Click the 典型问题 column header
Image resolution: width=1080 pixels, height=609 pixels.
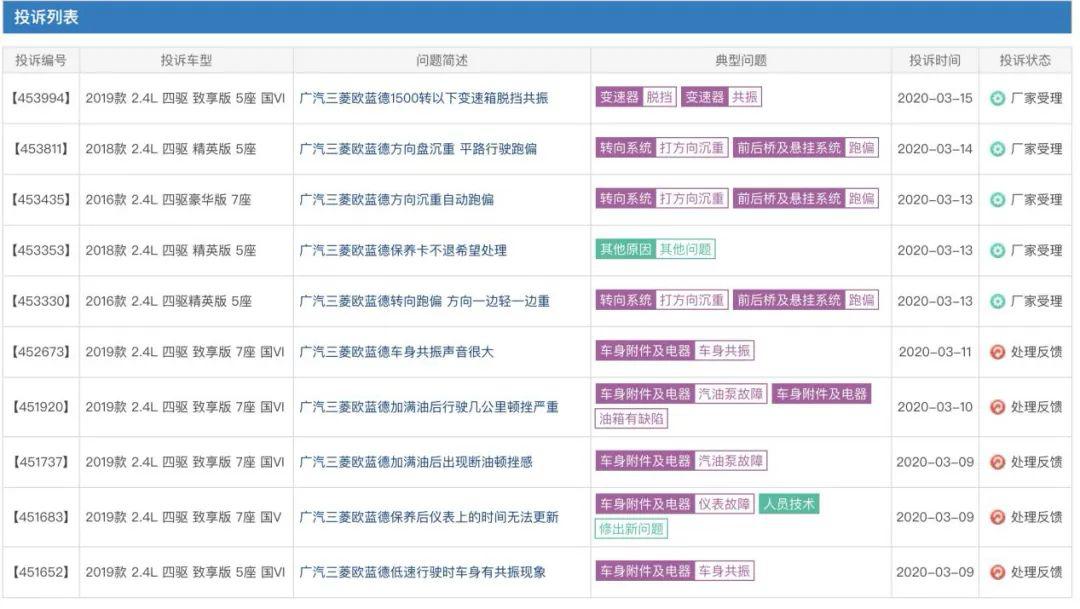[x=741, y=60]
